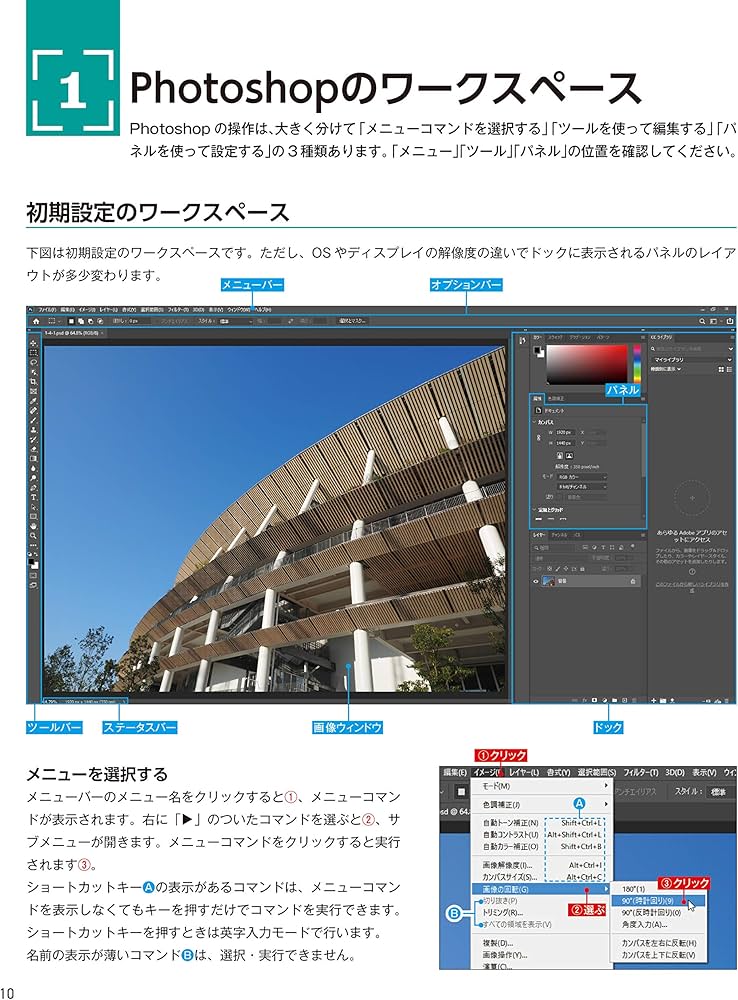
Task: Select the Eyedropper tool
Action: click(x=33, y=401)
